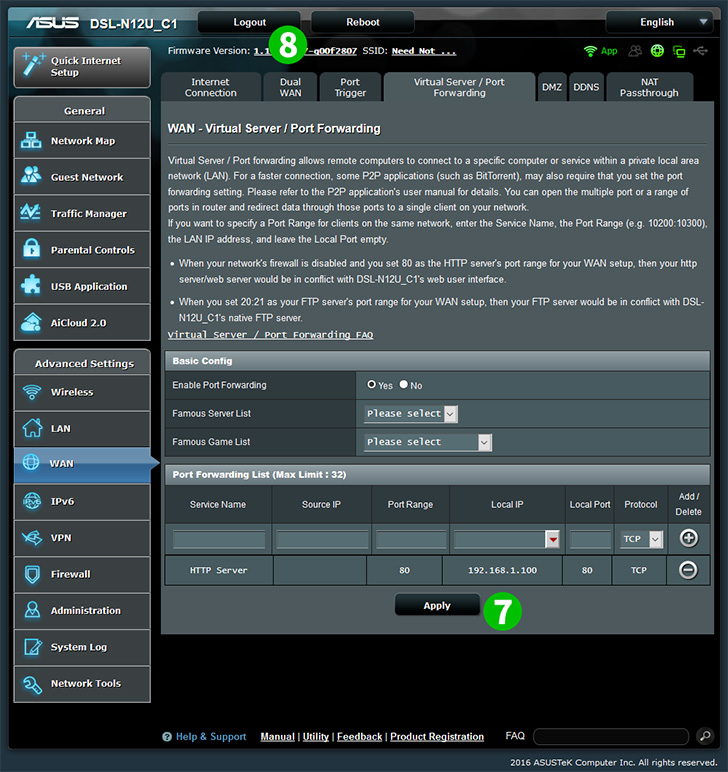Click the Administration user icon
The image size is (728, 772).
tap(32, 610)
